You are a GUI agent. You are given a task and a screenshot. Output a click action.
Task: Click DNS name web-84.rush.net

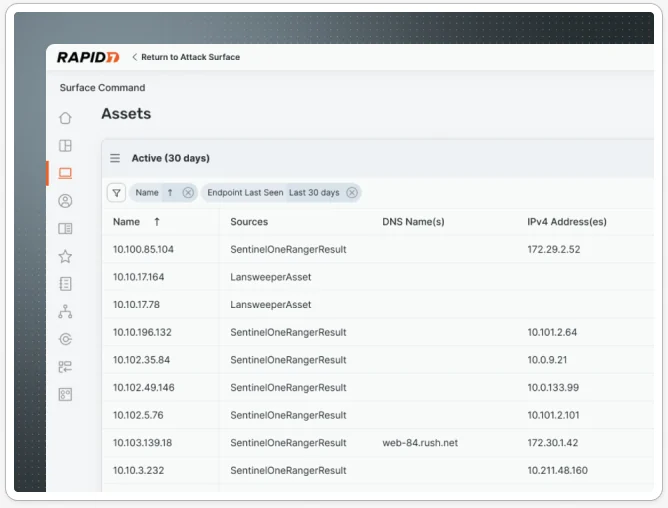pyautogui.click(x=420, y=443)
